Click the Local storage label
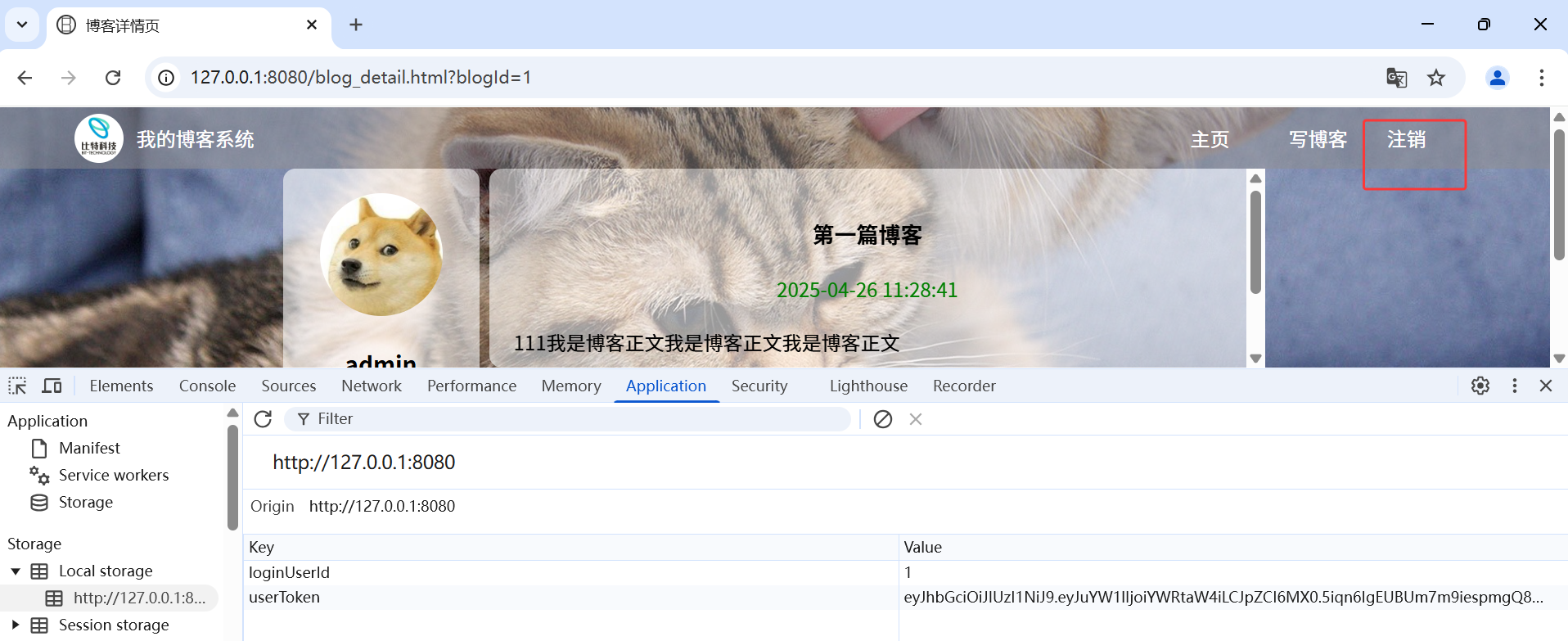 (106, 571)
